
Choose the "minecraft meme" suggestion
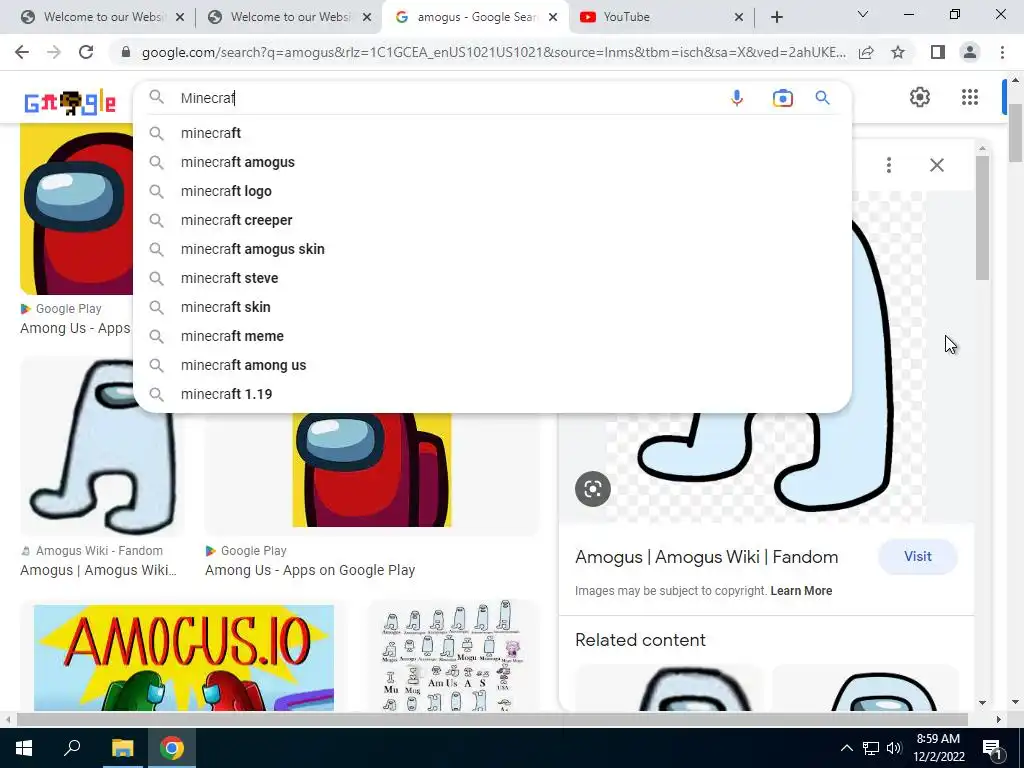click(492, 336)
